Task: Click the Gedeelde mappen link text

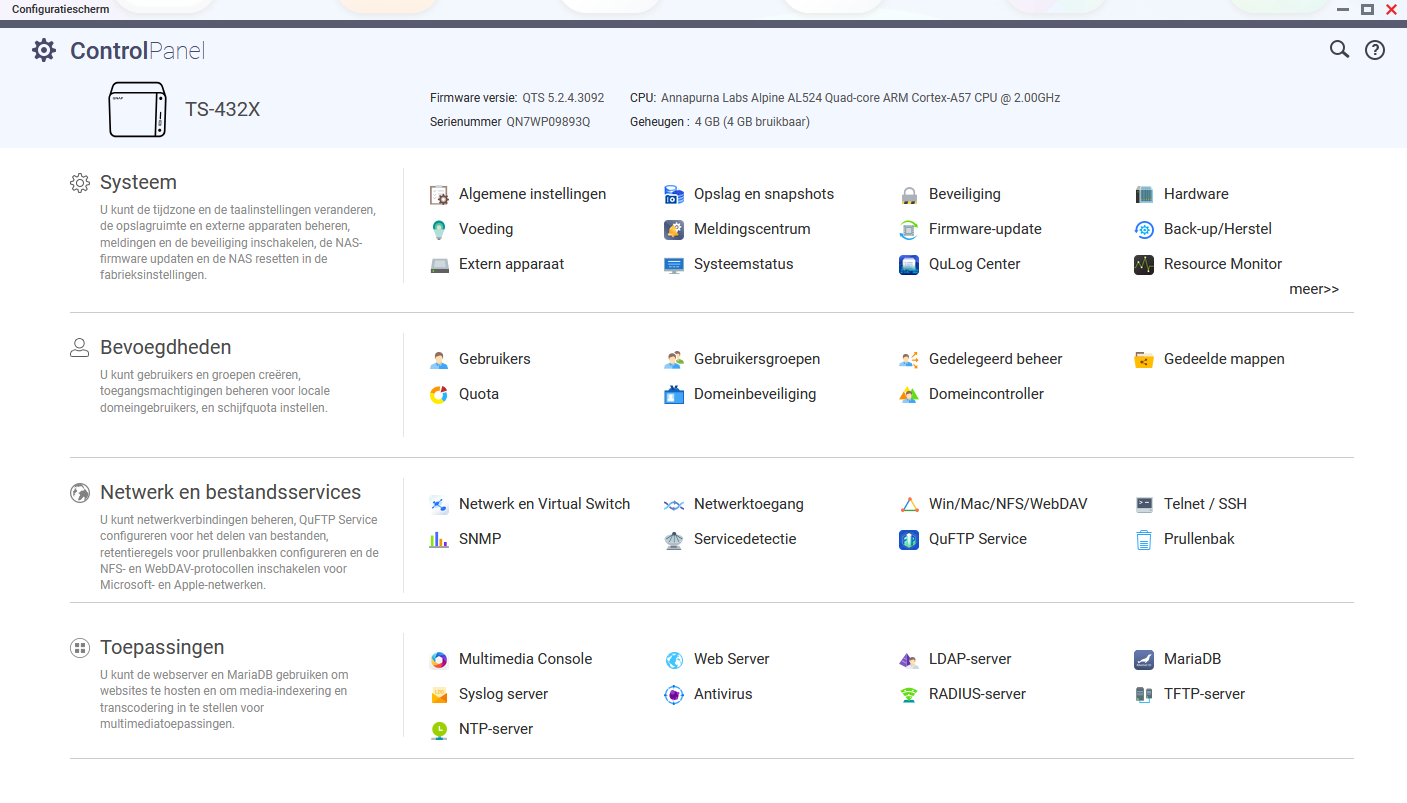Action: 1224,359
